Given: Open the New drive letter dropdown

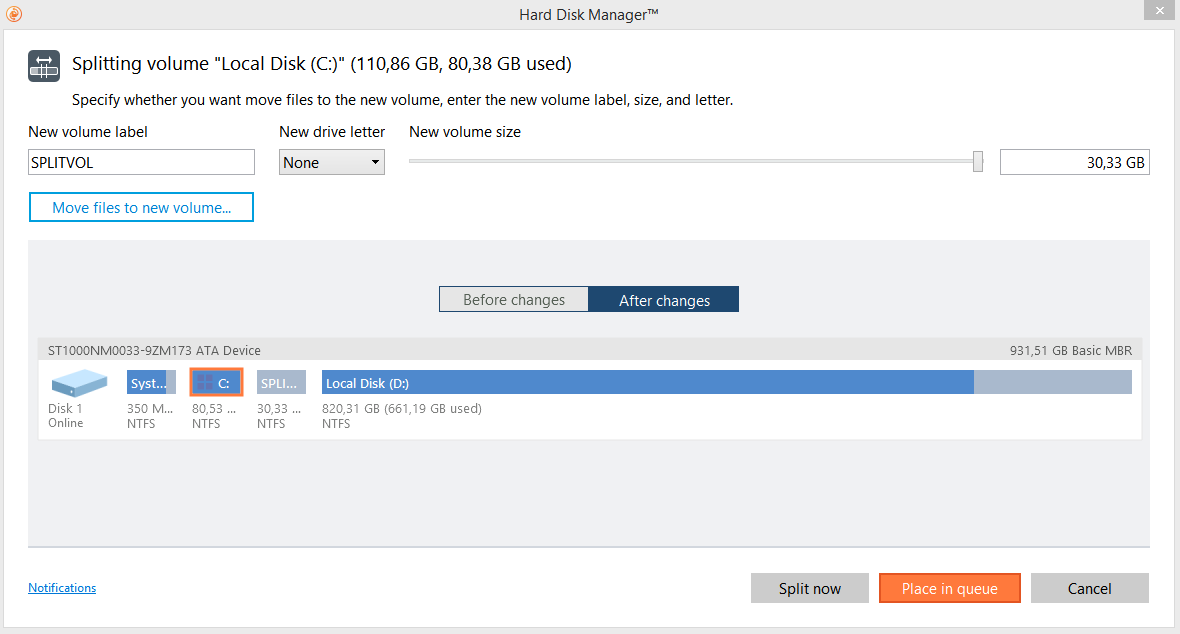Looking at the screenshot, I should tap(332, 162).
